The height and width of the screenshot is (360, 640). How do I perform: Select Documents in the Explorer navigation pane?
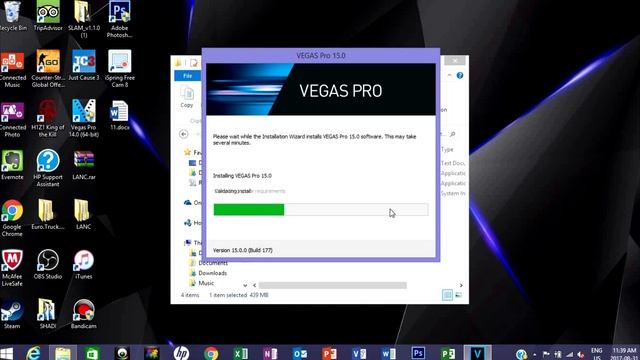tap(213, 263)
